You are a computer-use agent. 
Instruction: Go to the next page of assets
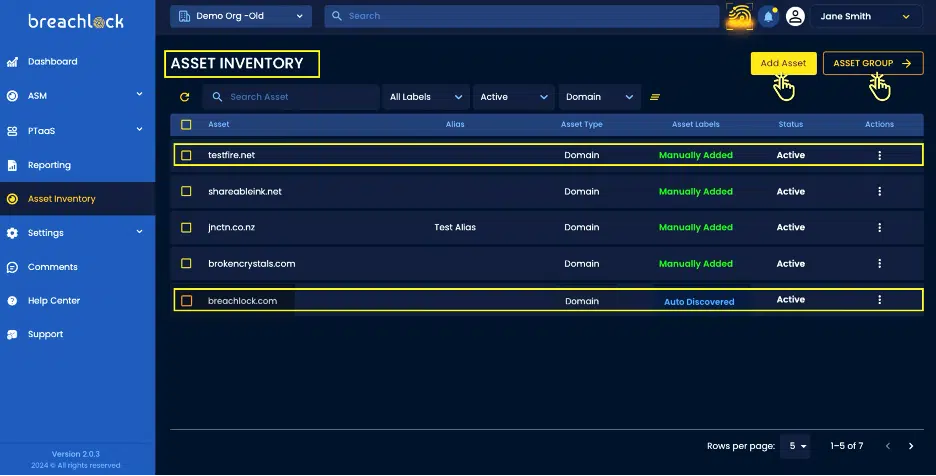click(x=911, y=446)
